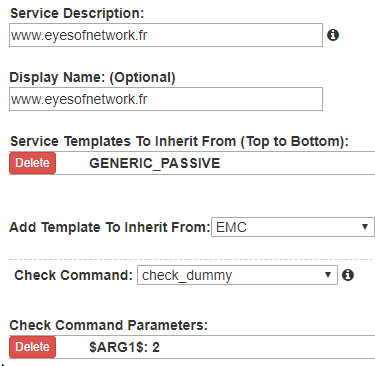Click the arrow on the check_dummy selector
Viewport: 375px width, 366px height.
click(x=328, y=275)
